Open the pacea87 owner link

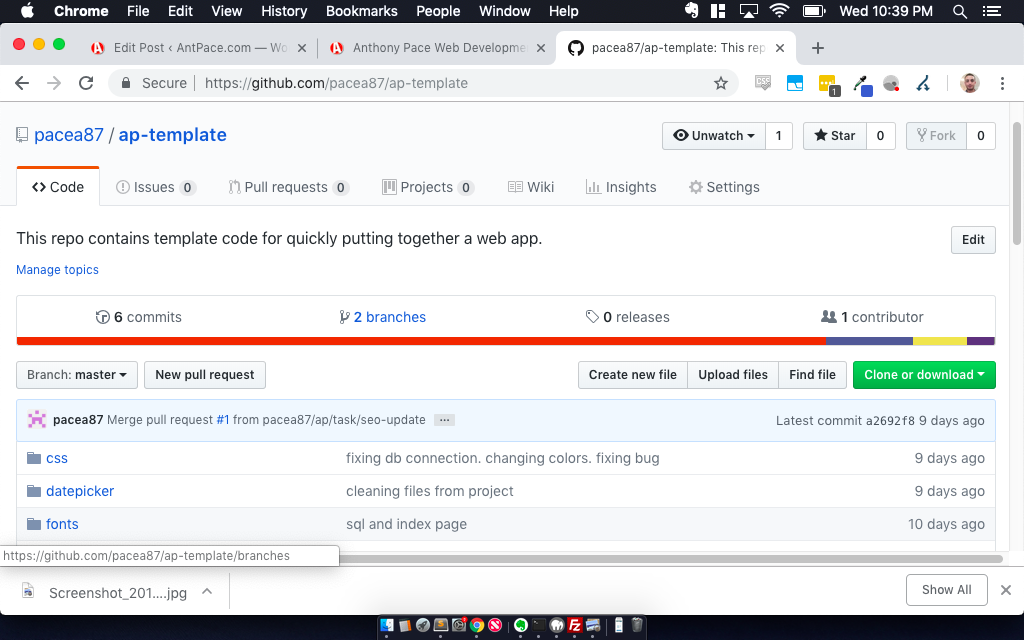[69, 135]
